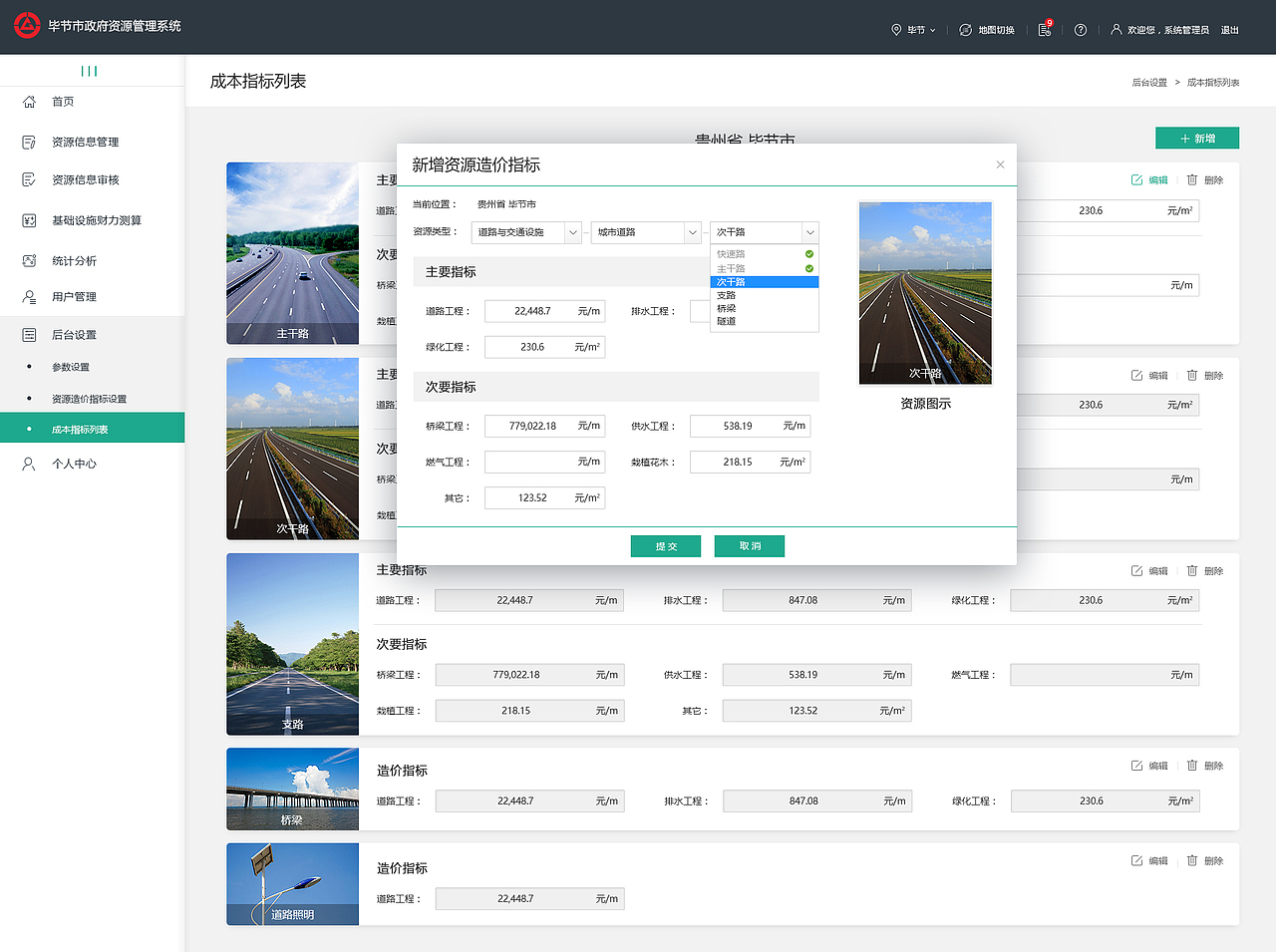Click the 地图切换 label in header
The height and width of the screenshot is (952, 1276).
click(996, 30)
